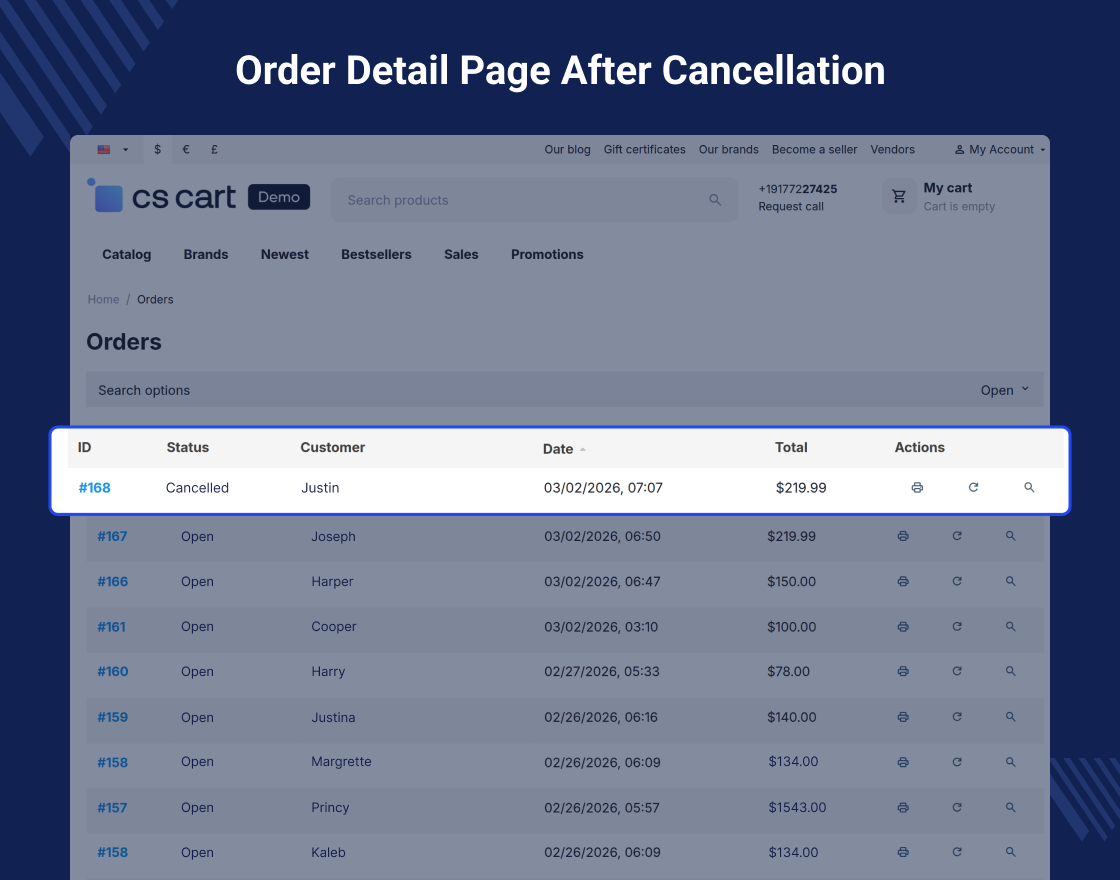1120x880 pixels.
Task: Click the Cancelled status text
Action: tap(197, 488)
